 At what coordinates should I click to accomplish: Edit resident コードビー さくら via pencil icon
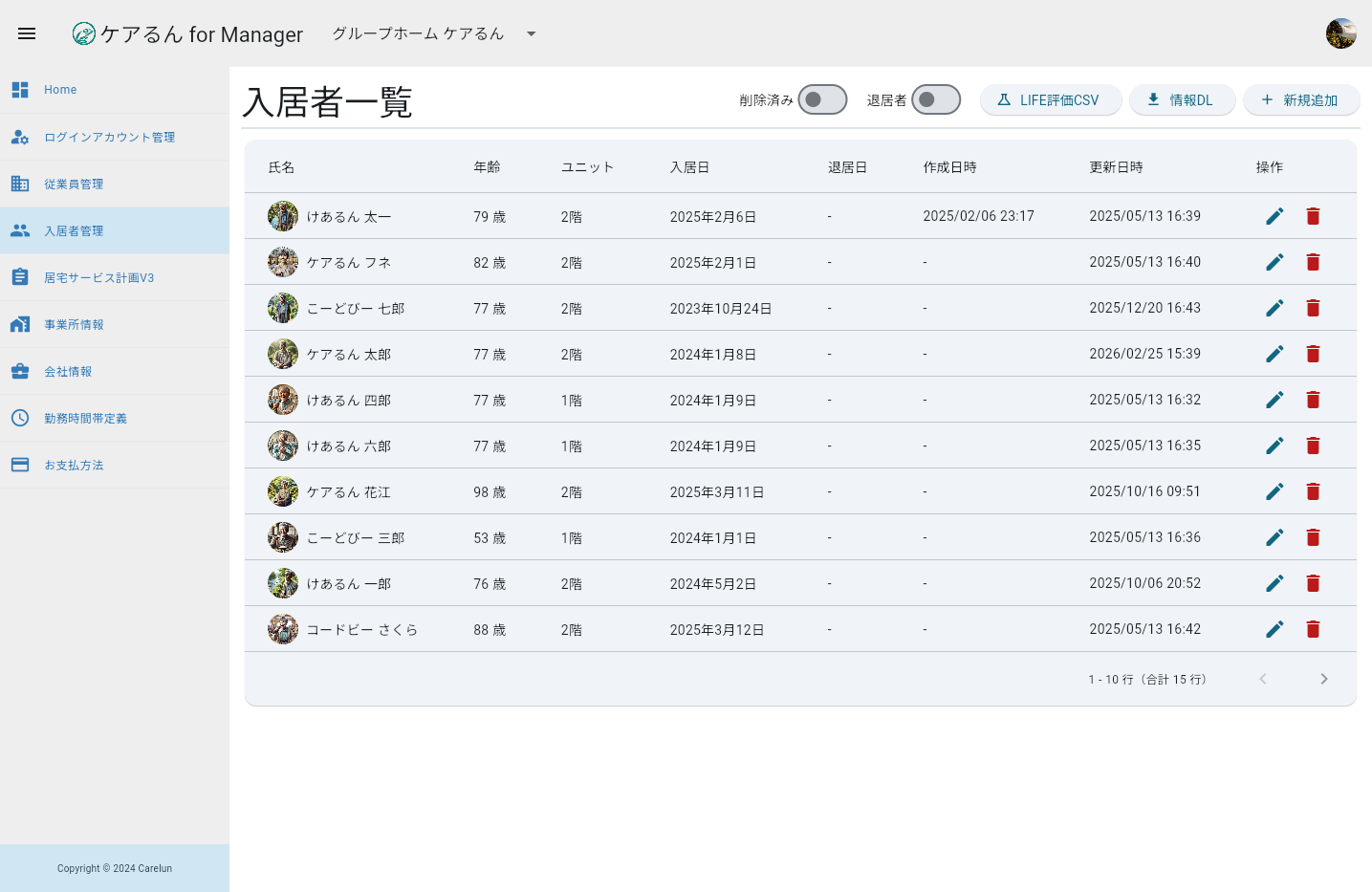click(x=1274, y=629)
